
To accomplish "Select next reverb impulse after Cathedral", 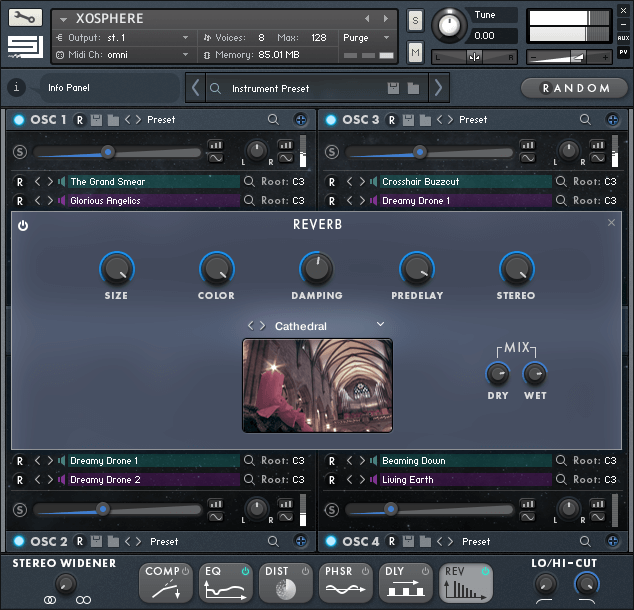I will click(x=263, y=325).
